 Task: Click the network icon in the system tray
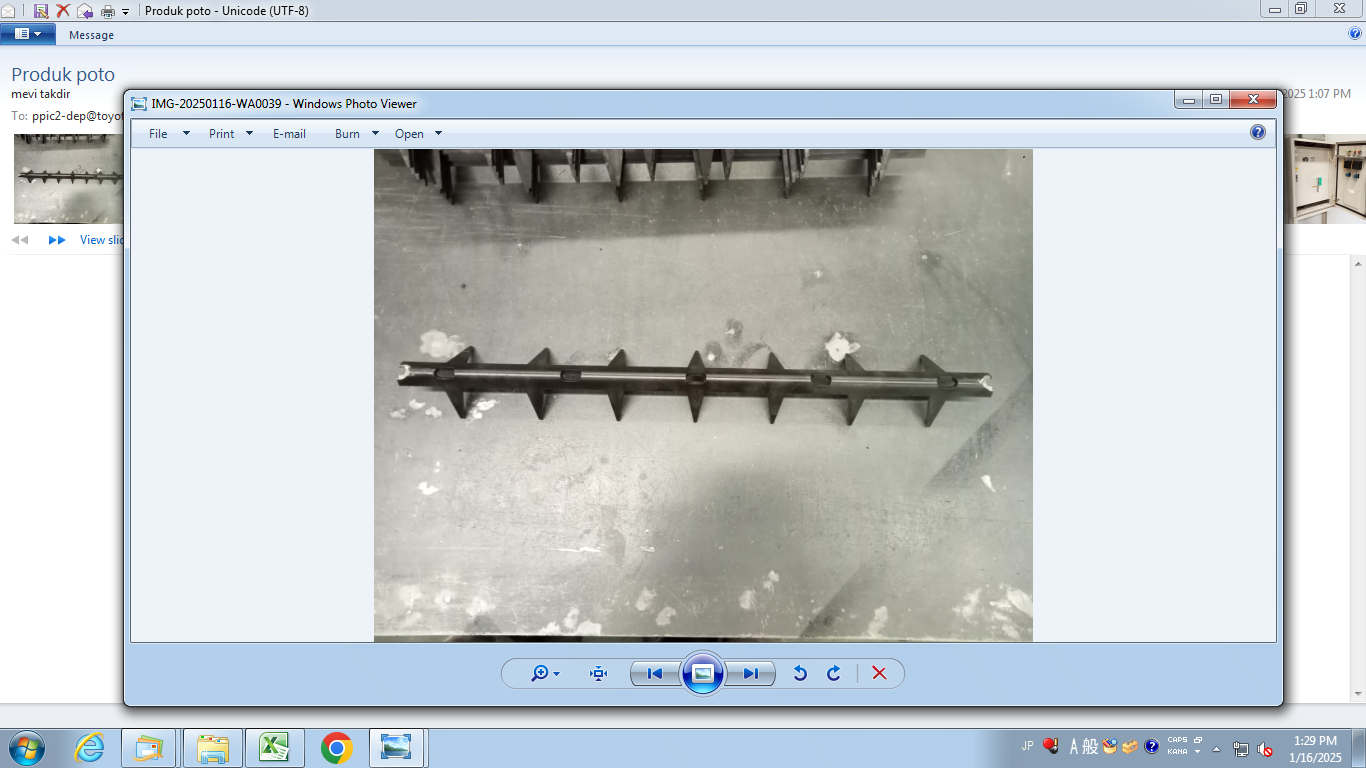pos(1241,748)
